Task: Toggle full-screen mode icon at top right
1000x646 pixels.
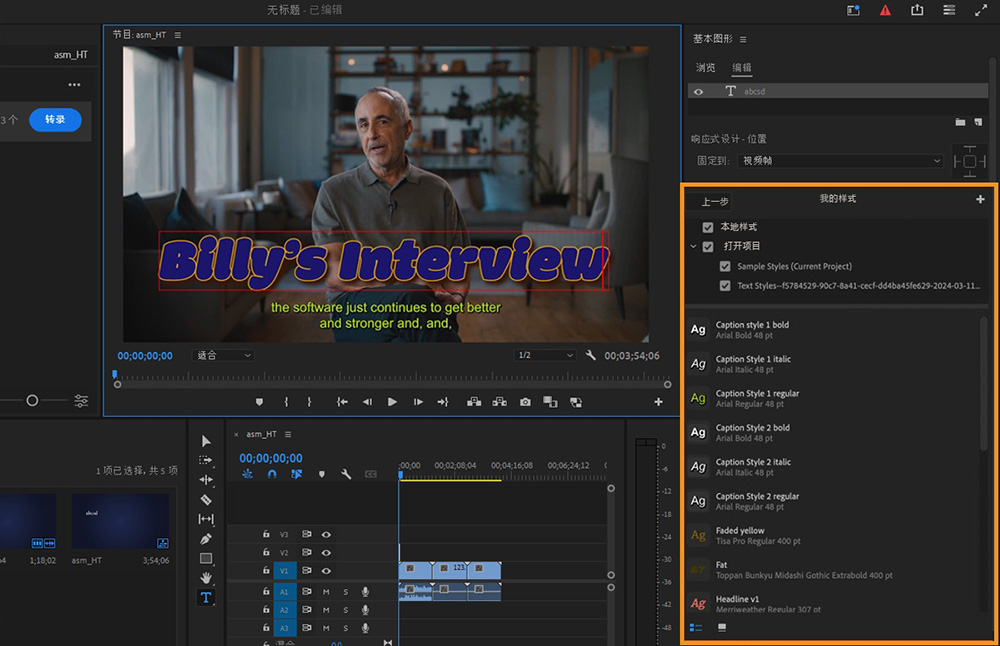Action: point(981,10)
